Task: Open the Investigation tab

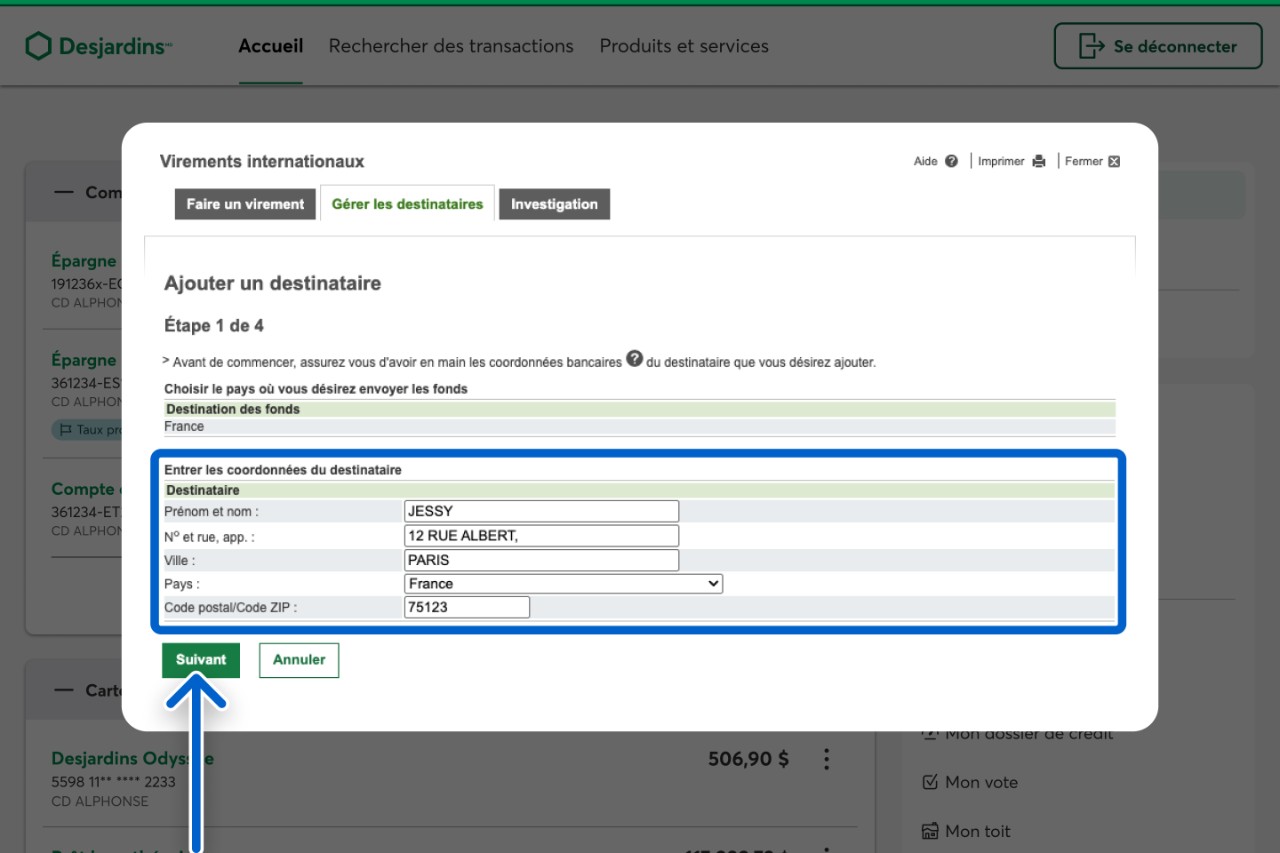Action: point(554,204)
